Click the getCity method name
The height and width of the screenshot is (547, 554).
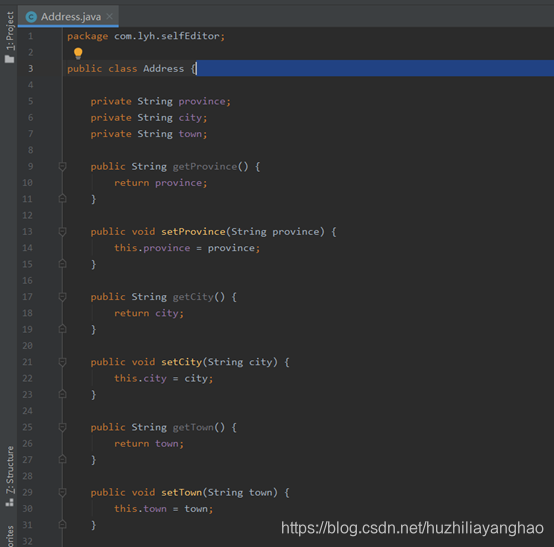(193, 297)
